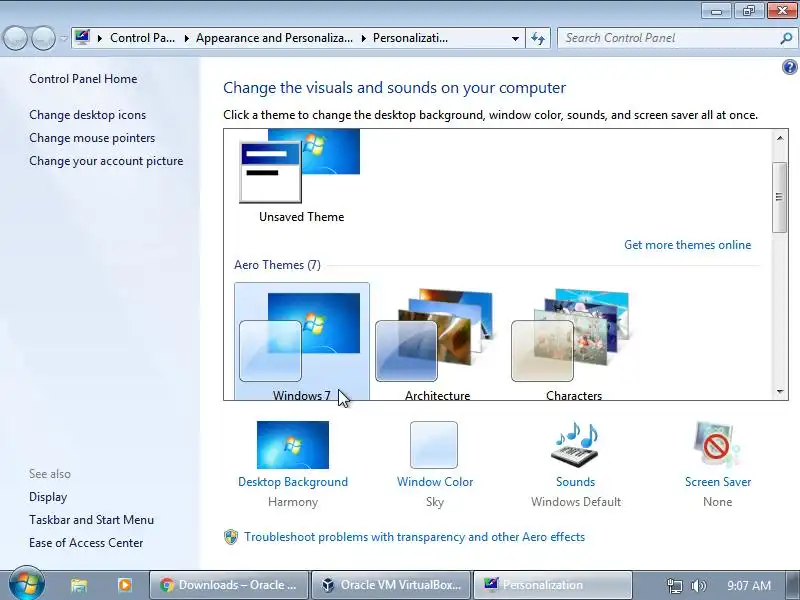The image size is (800, 600).
Task: Click the theme list scroll up arrow
Action: pyautogui.click(x=780, y=138)
